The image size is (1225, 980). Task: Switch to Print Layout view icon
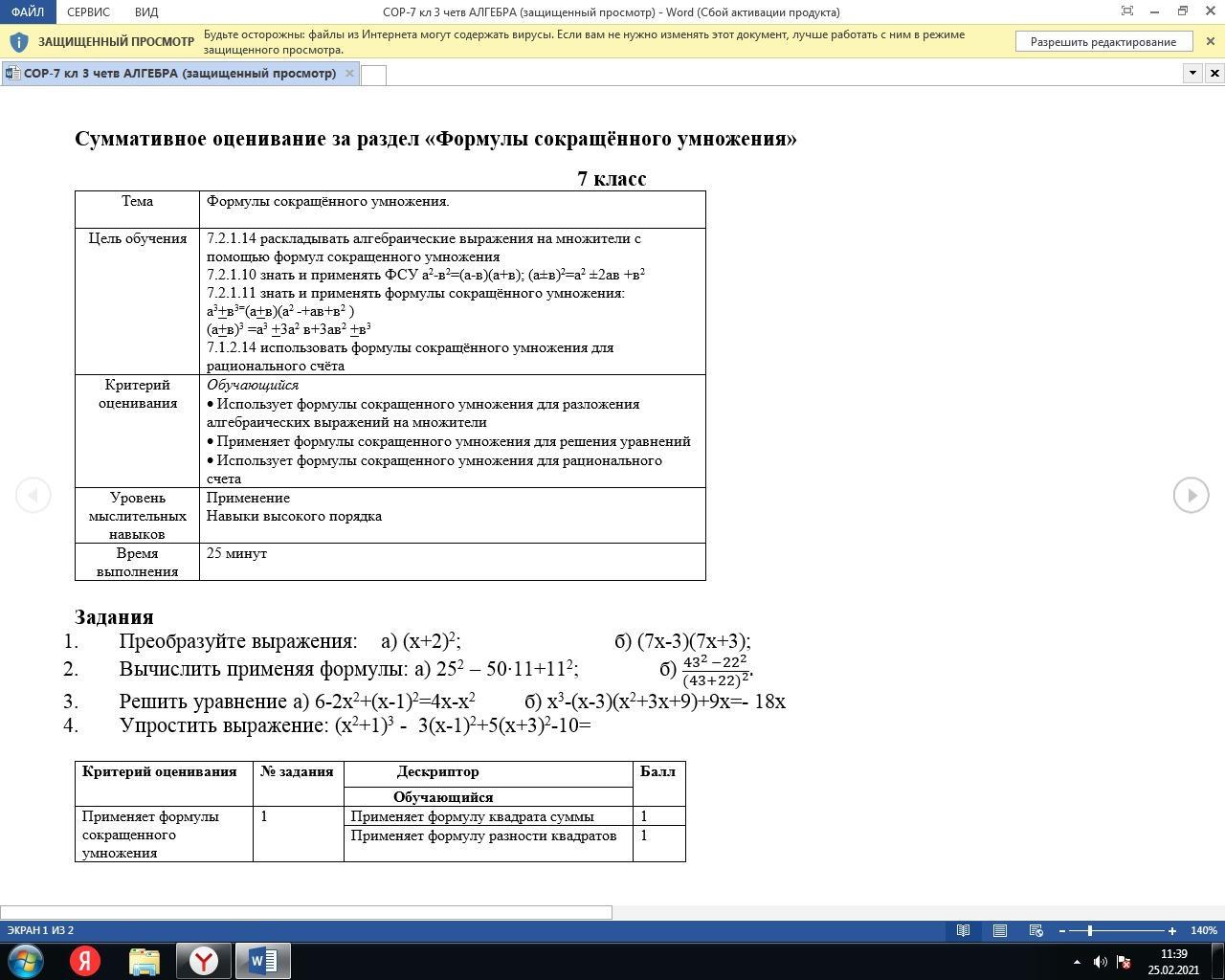tap(999, 930)
